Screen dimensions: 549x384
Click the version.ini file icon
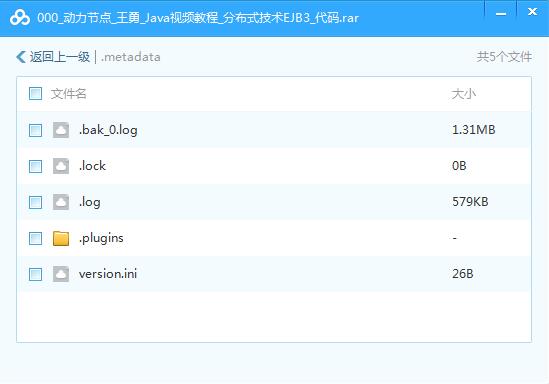[61, 274]
